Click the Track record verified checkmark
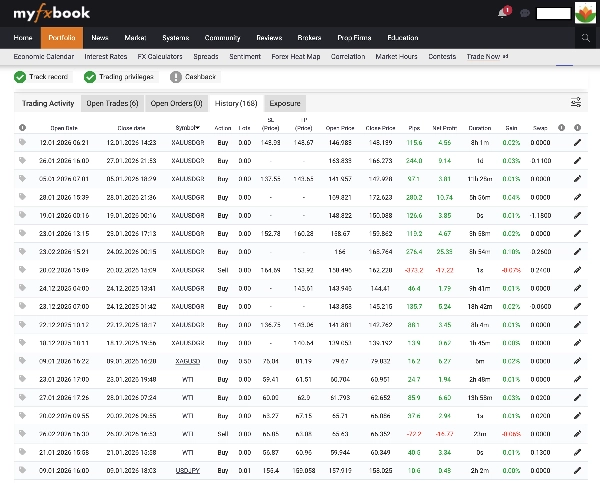 point(20,76)
